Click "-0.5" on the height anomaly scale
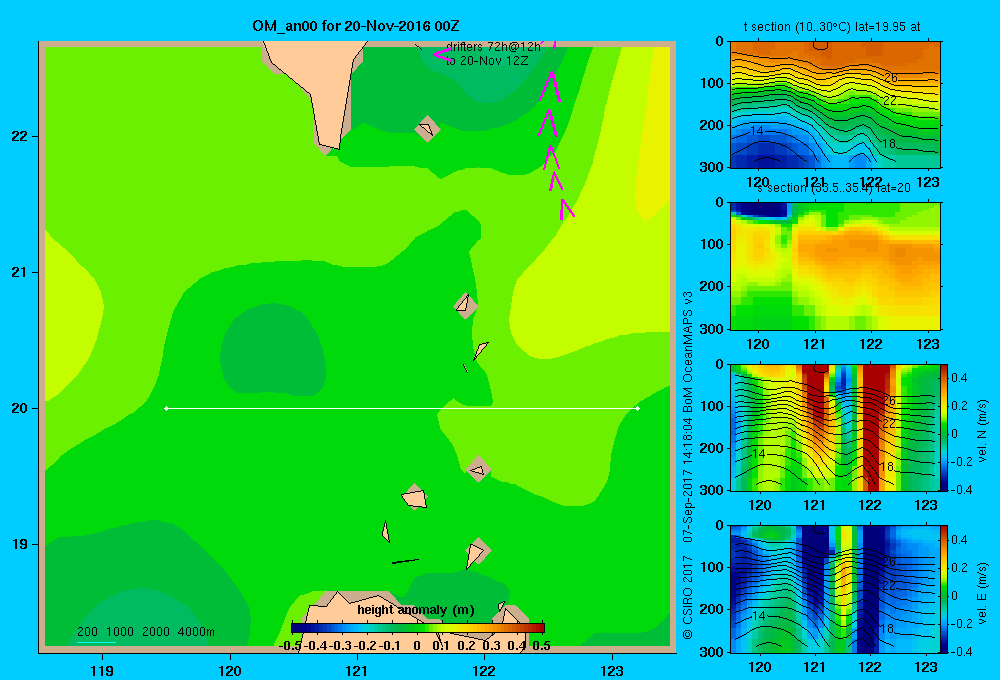The height and width of the screenshot is (680, 1000). 290,646
